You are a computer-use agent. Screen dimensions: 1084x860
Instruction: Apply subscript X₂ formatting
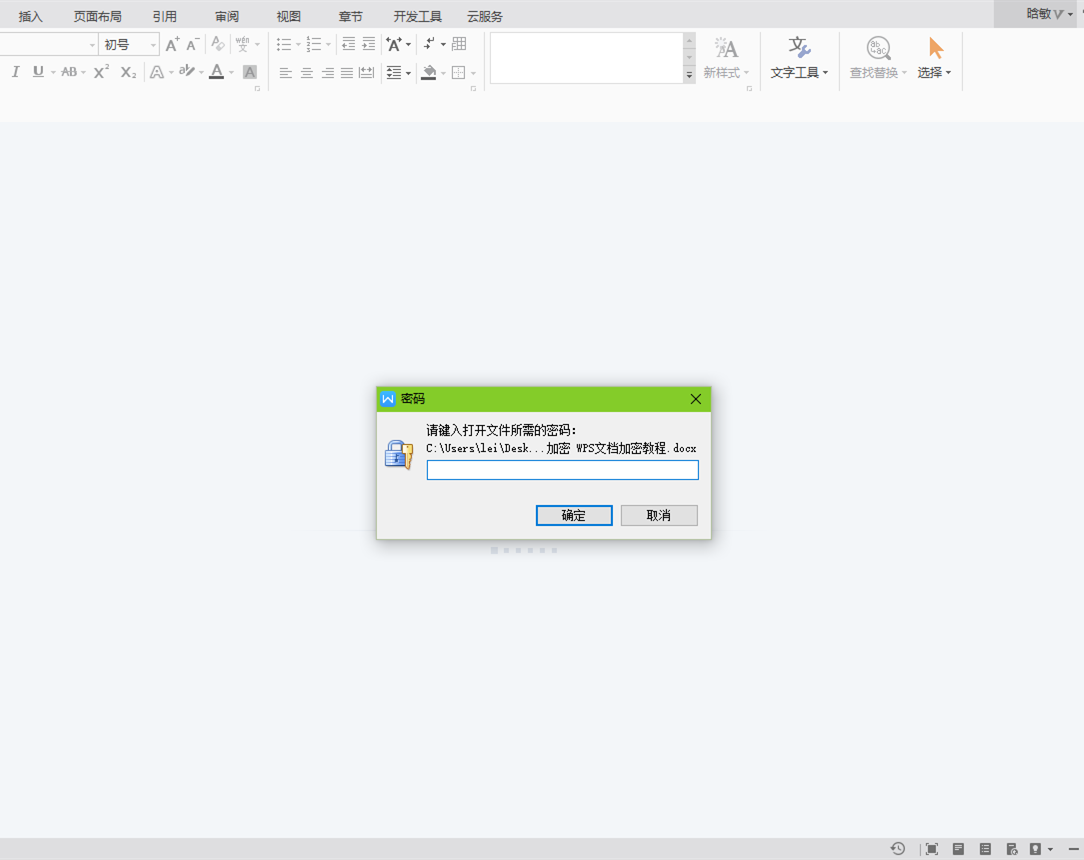[x=128, y=72]
